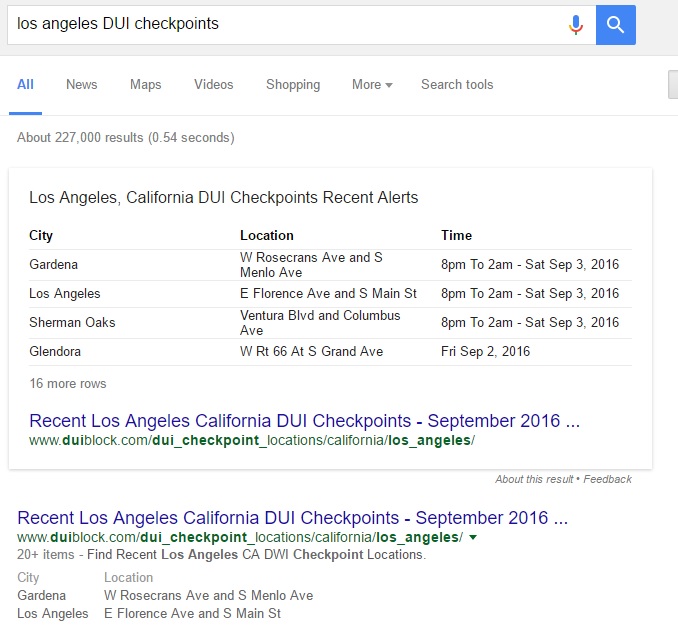Expand 16 more rows in table

(x=67, y=384)
